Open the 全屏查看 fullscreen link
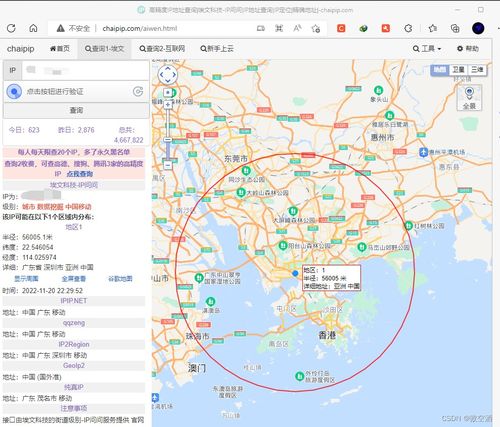This screenshot has width=500, height=427. [74, 279]
